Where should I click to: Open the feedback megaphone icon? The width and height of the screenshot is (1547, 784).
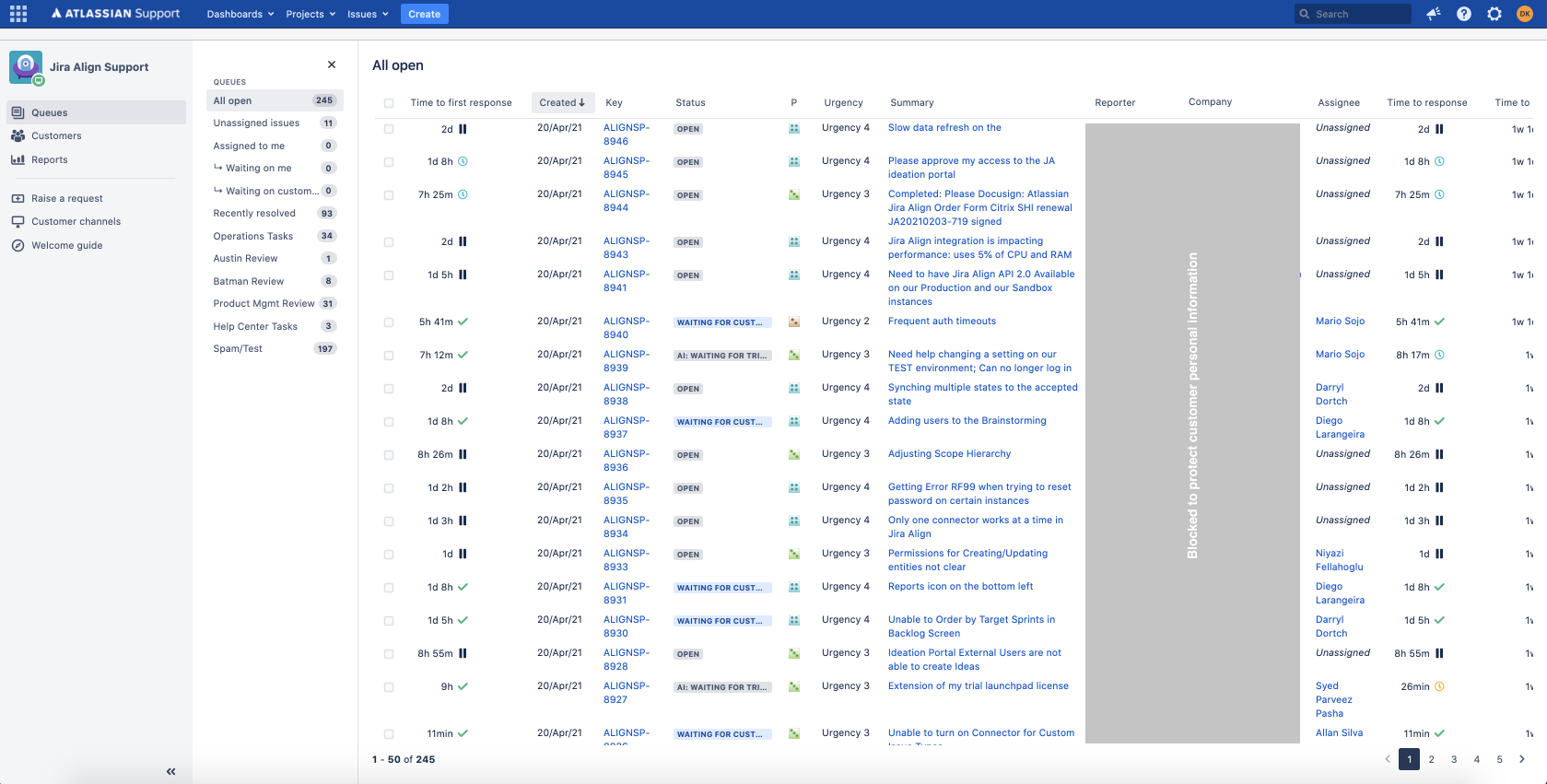click(x=1434, y=14)
